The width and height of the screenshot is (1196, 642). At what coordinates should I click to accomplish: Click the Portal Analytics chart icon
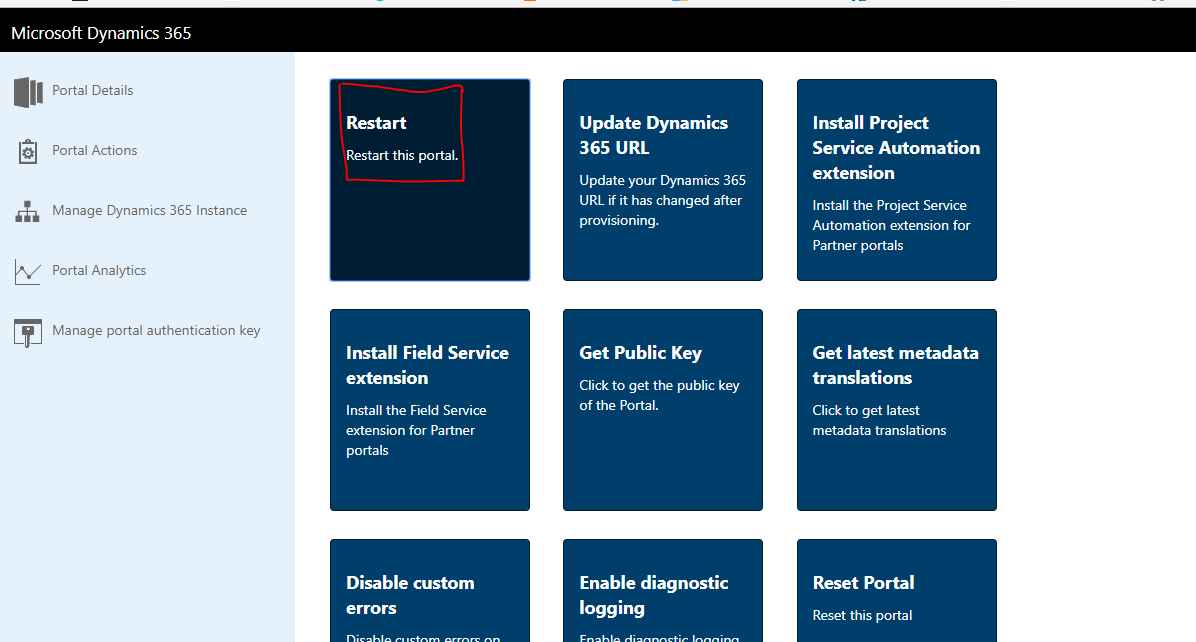[27, 271]
